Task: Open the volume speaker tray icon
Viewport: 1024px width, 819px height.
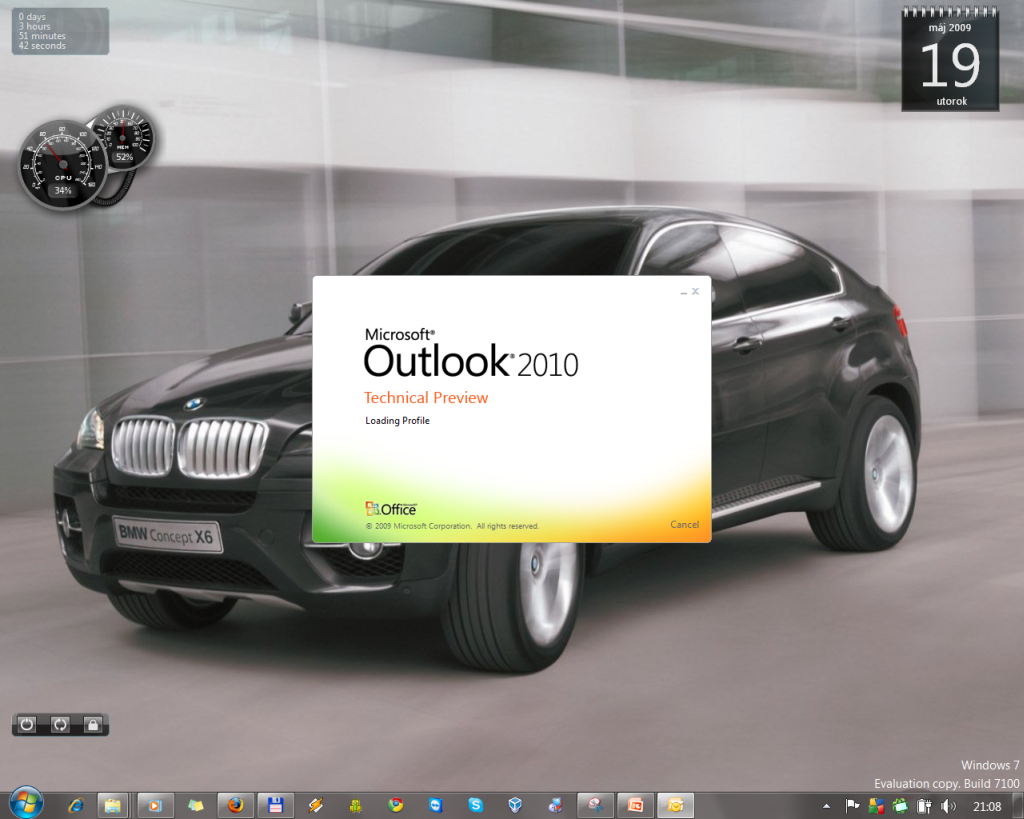Action: click(948, 806)
